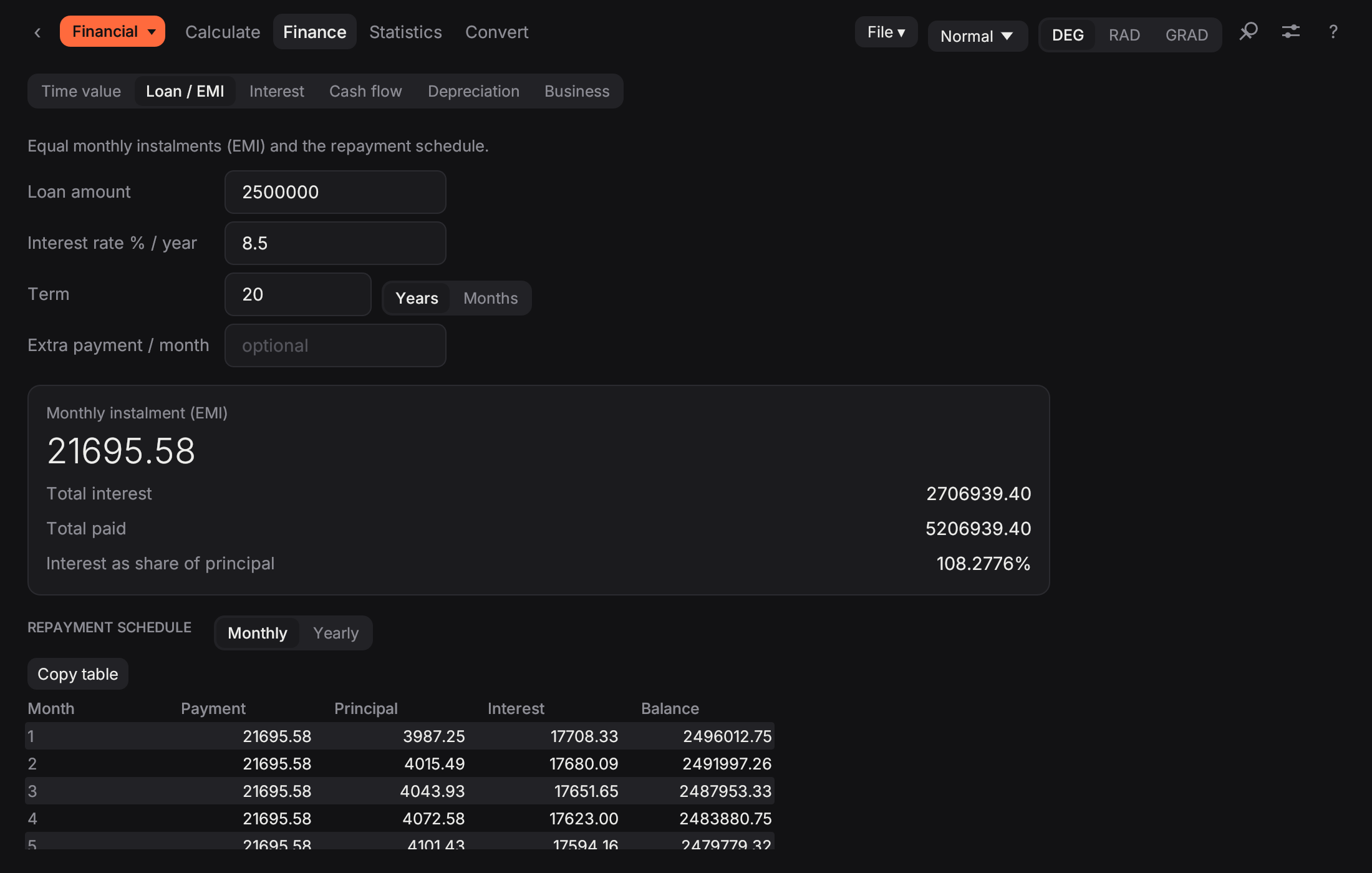Open the Financial mode dropdown
Screen dimensions: 1372x873
click(x=112, y=31)
